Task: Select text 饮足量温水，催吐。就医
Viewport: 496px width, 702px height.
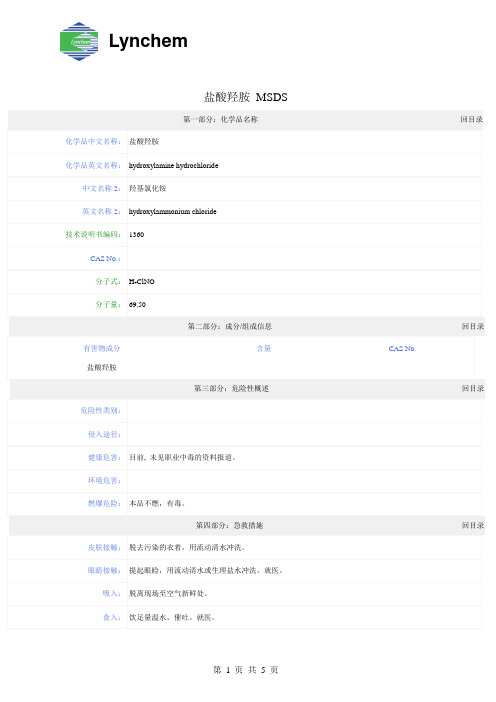Action: 172,617
